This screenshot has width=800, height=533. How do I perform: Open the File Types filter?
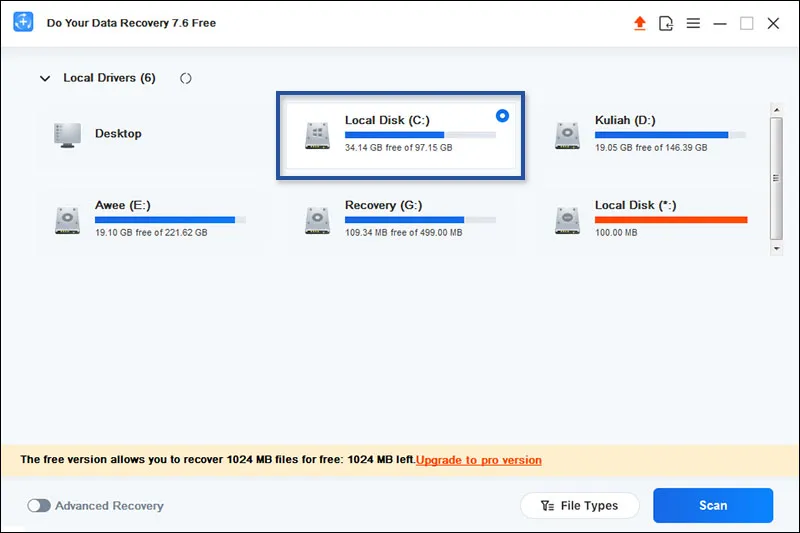580,506
